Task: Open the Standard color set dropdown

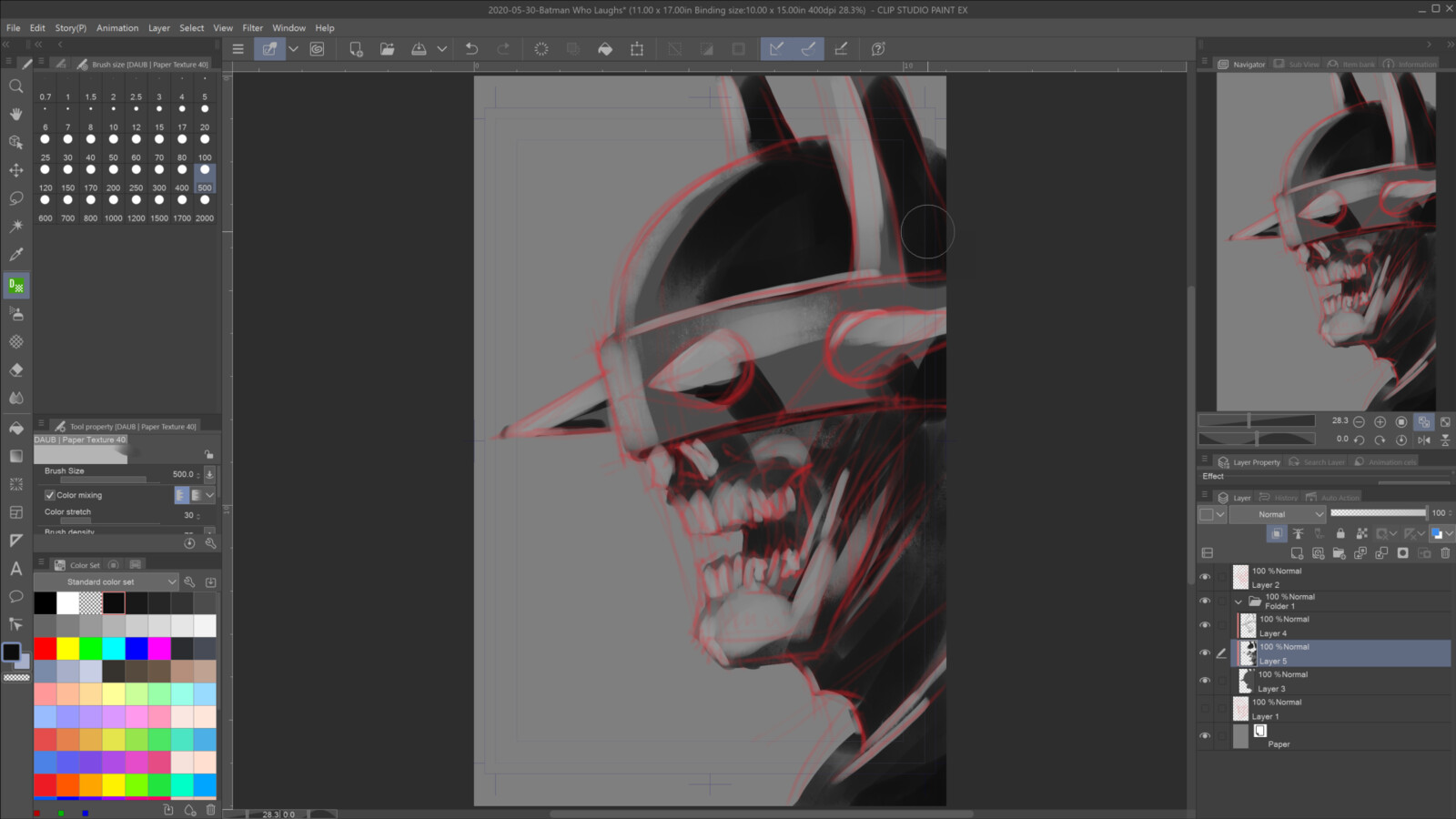Action: tap(106, 581)
